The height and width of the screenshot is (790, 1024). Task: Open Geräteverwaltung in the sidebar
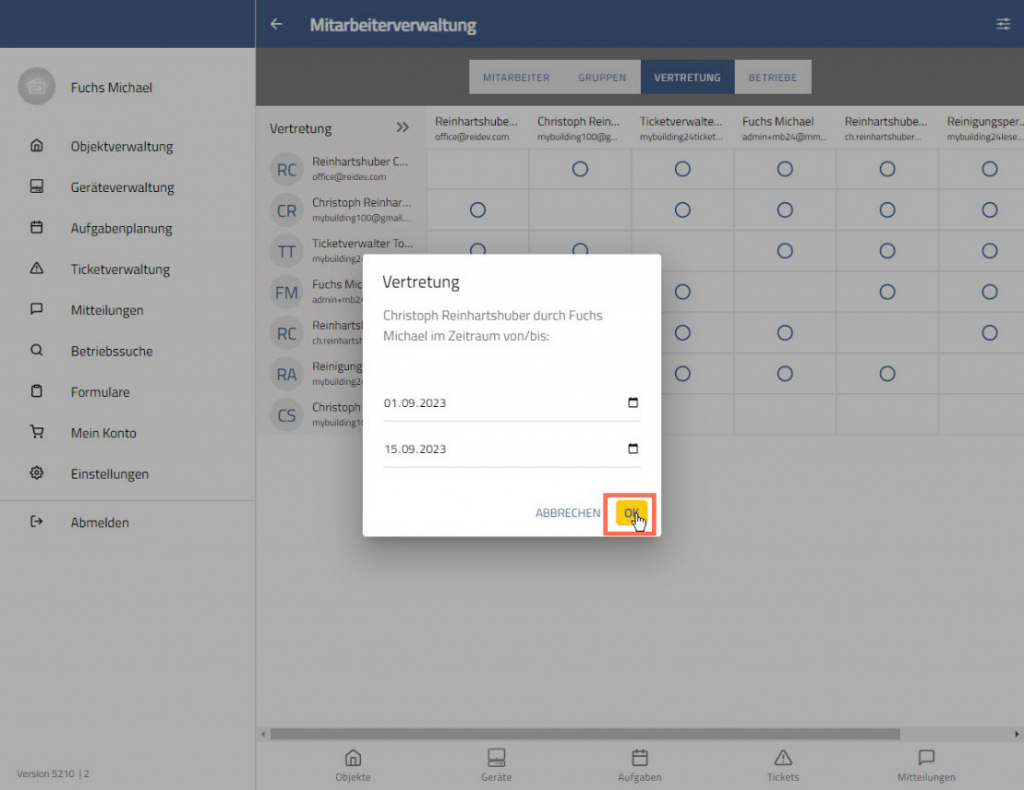[122, 188]
